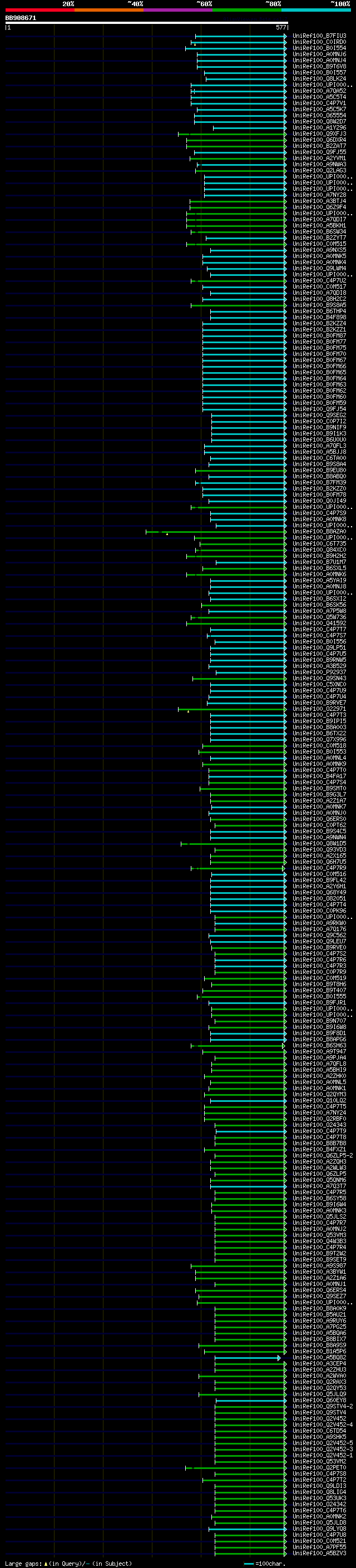Click UniRef100_Q2V452-4 entry

click(x=323, y=1425)
